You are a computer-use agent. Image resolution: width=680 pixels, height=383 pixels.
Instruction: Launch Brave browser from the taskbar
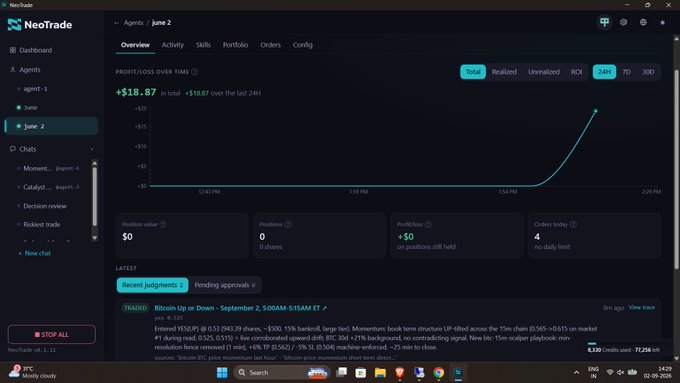399,373
